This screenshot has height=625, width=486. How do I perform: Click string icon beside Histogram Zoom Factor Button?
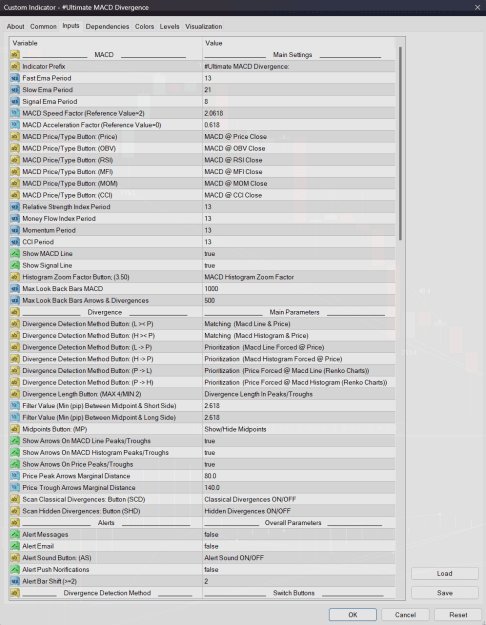tap(15, 277)
